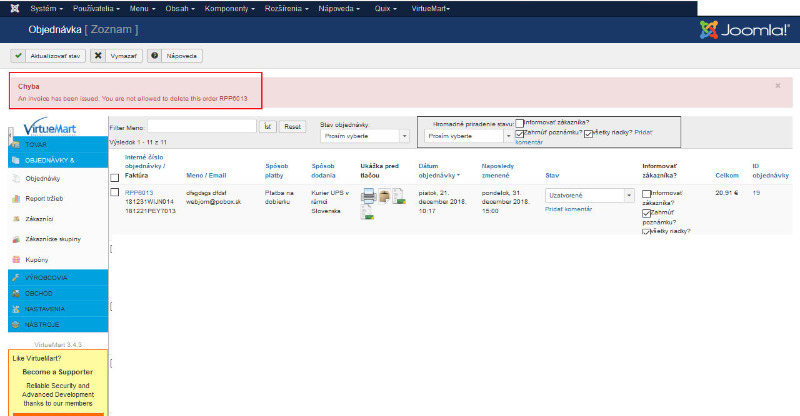Open the Používatelia menu
This screenshot has height=416, width=800.
(x=96, y=9)
